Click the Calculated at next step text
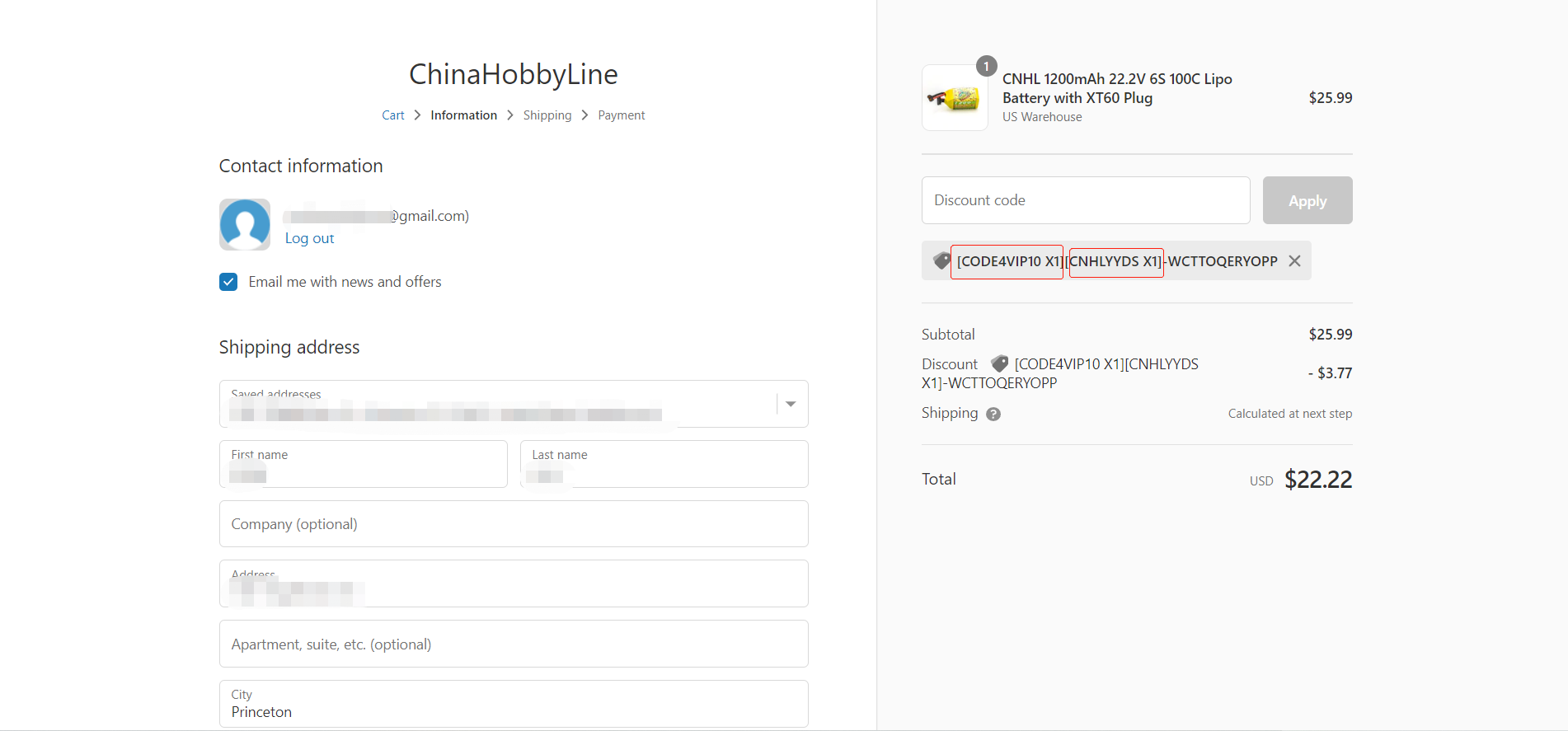The height and width of the screenshot is (731, 1568). tap(1290, 414)
